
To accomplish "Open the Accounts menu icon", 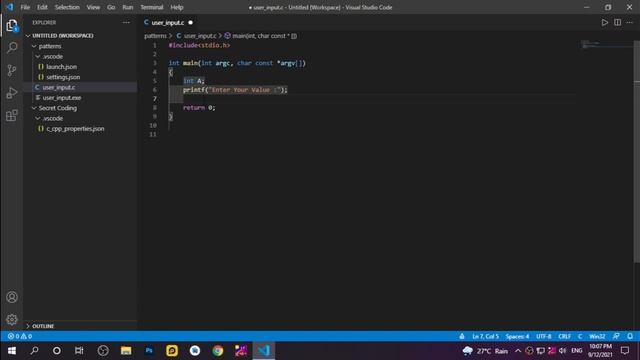I will (12, 297).
